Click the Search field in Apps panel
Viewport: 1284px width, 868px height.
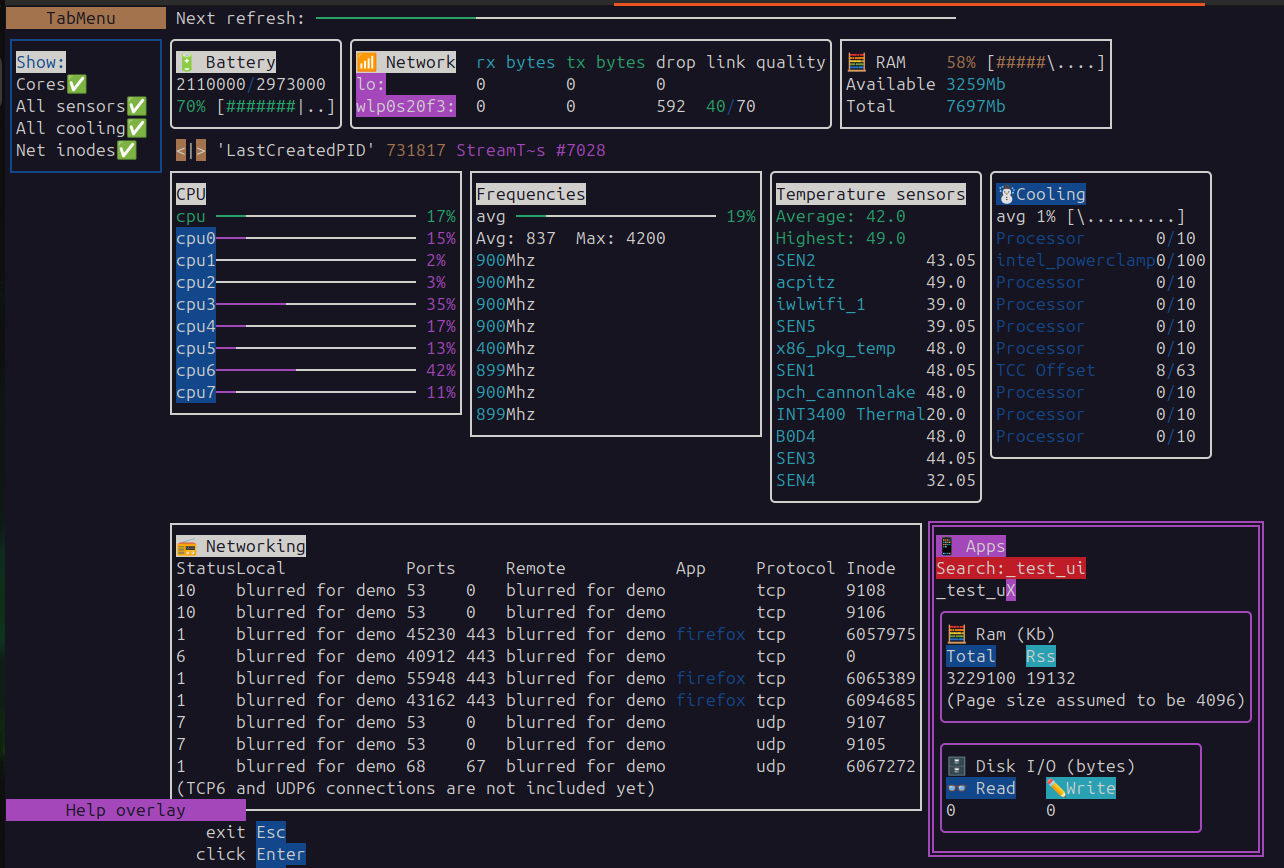tap(1011, 568)
